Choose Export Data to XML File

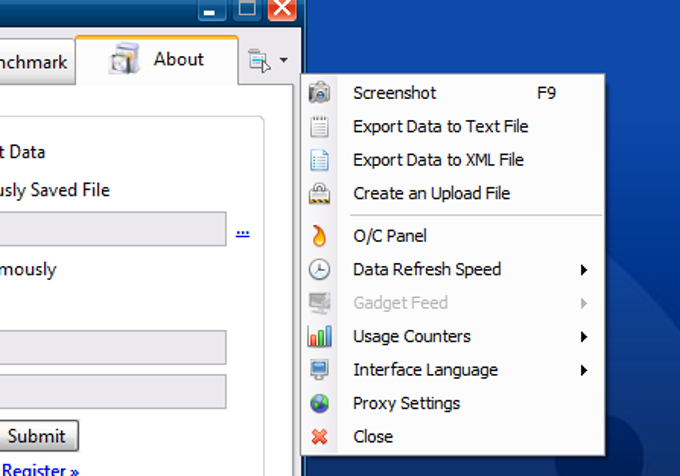453,160
